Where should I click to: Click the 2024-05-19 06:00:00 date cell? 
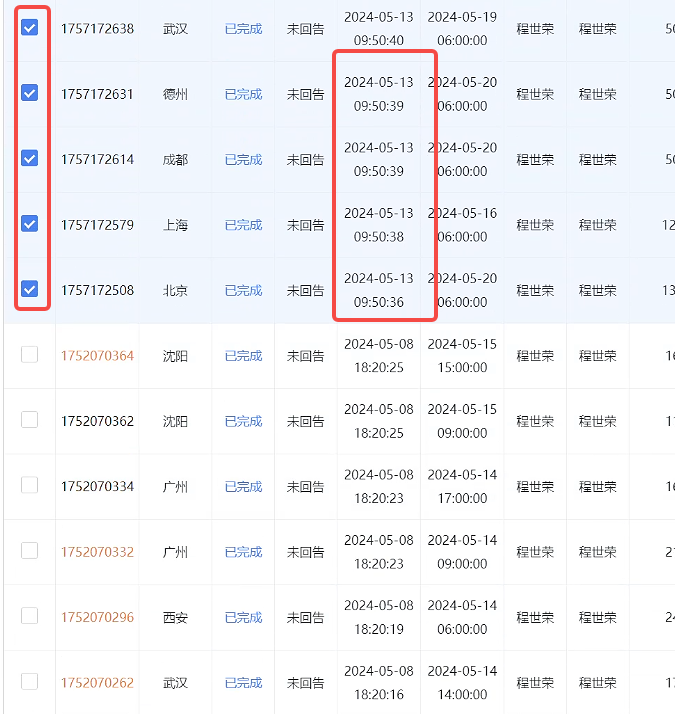point(462,29)
